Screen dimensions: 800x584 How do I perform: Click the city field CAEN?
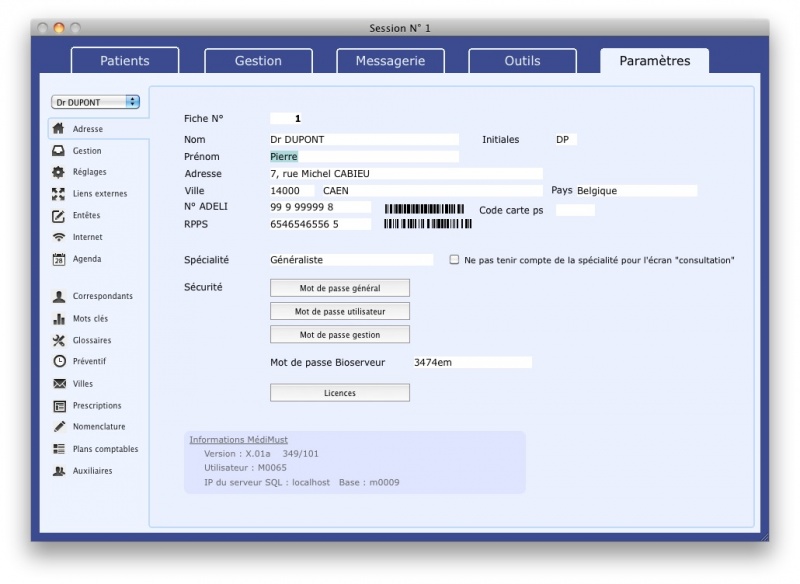tap(432, 190)
